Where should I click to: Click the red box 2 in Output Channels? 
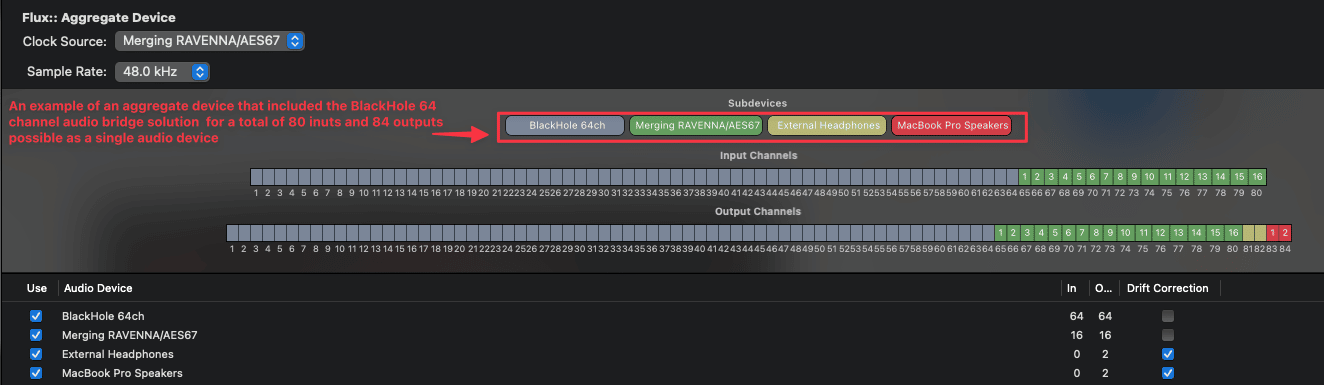coord(1286,233)
